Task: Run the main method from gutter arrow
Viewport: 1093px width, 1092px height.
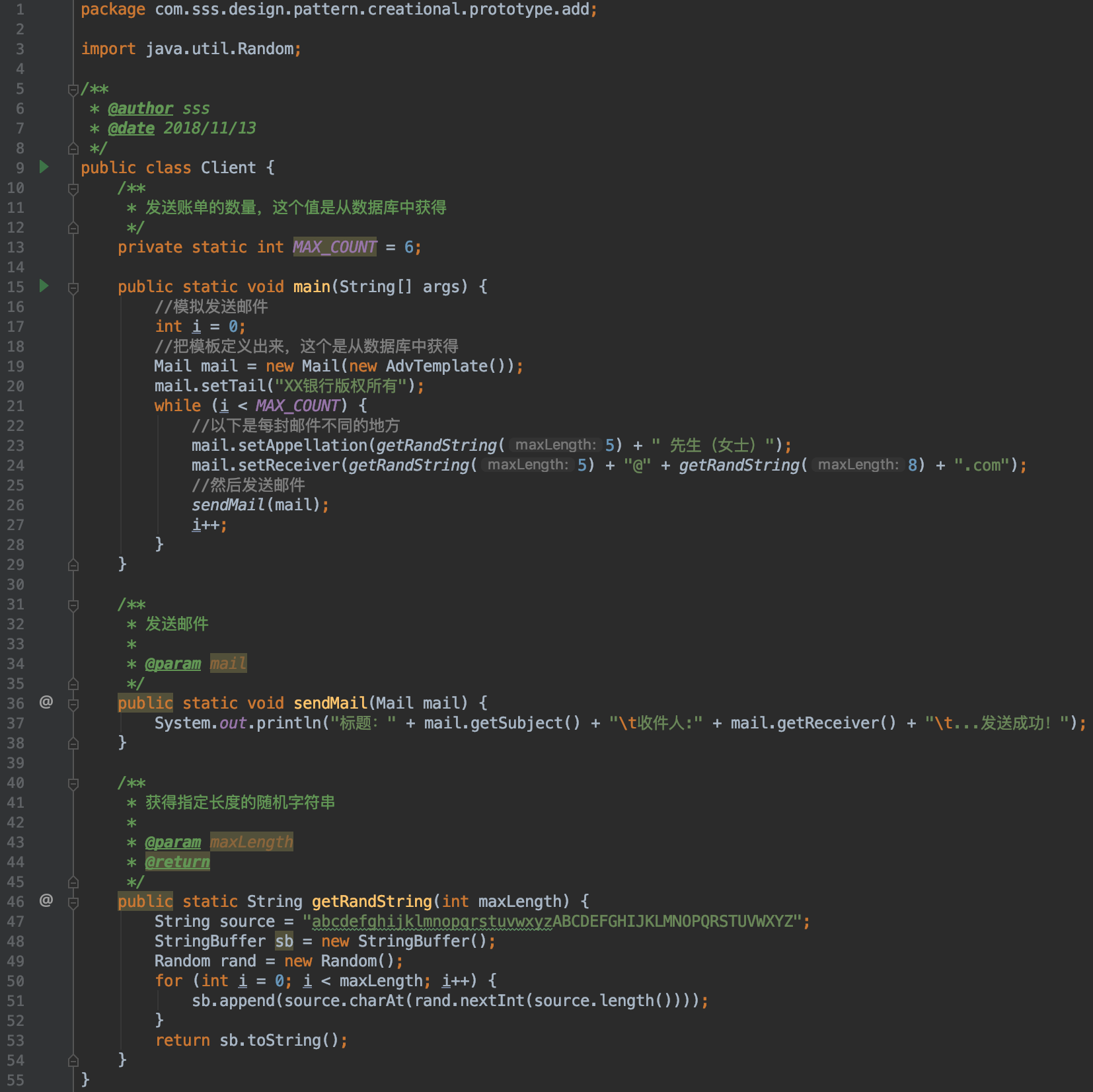Action: click(x=44, y=286)
